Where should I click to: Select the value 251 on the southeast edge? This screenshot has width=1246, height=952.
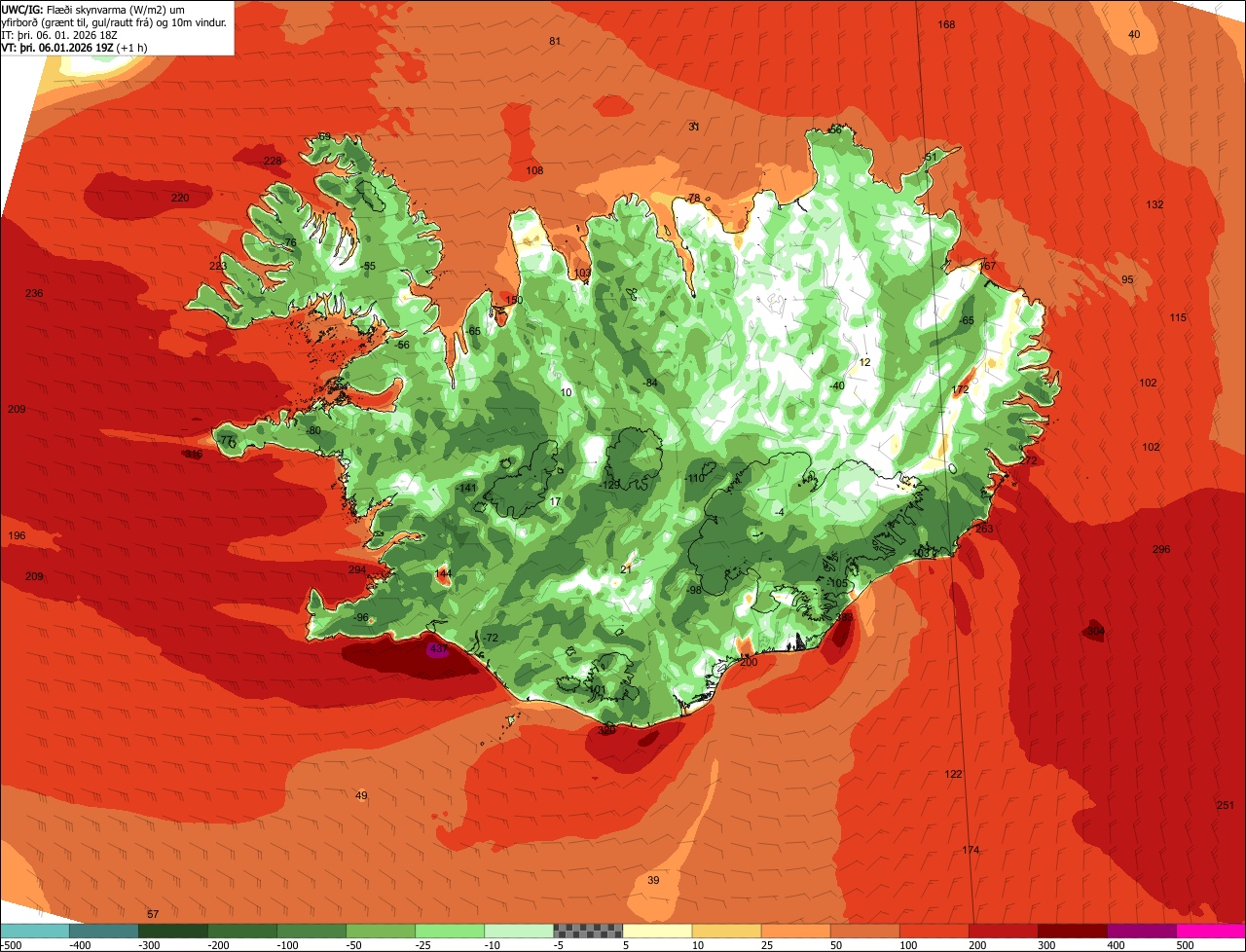(1225, 804)
